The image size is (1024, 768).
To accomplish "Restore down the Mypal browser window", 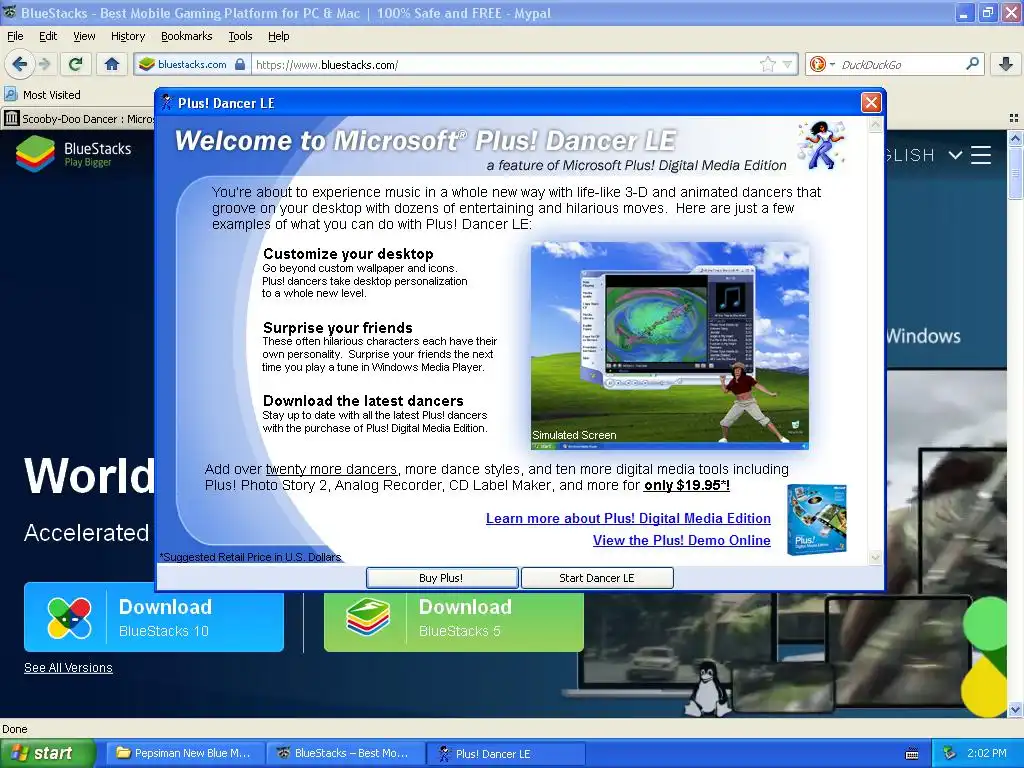I will (x=987, y=12).
